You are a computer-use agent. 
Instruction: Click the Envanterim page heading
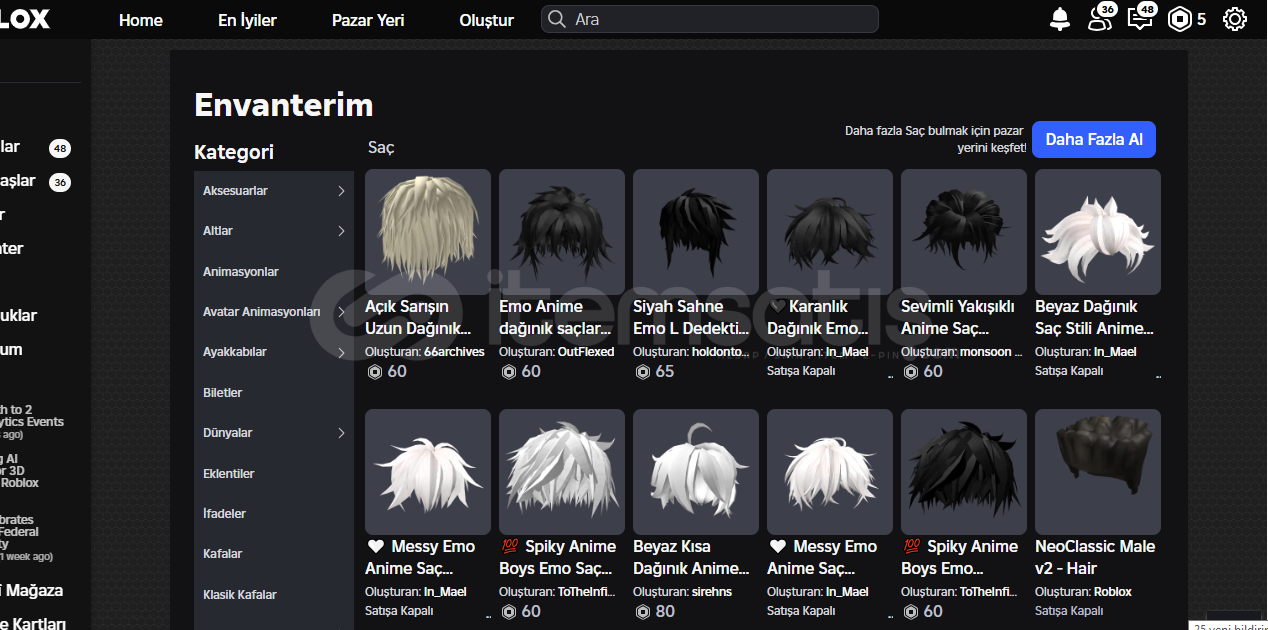pyautogui.click(x=284, y=105)
